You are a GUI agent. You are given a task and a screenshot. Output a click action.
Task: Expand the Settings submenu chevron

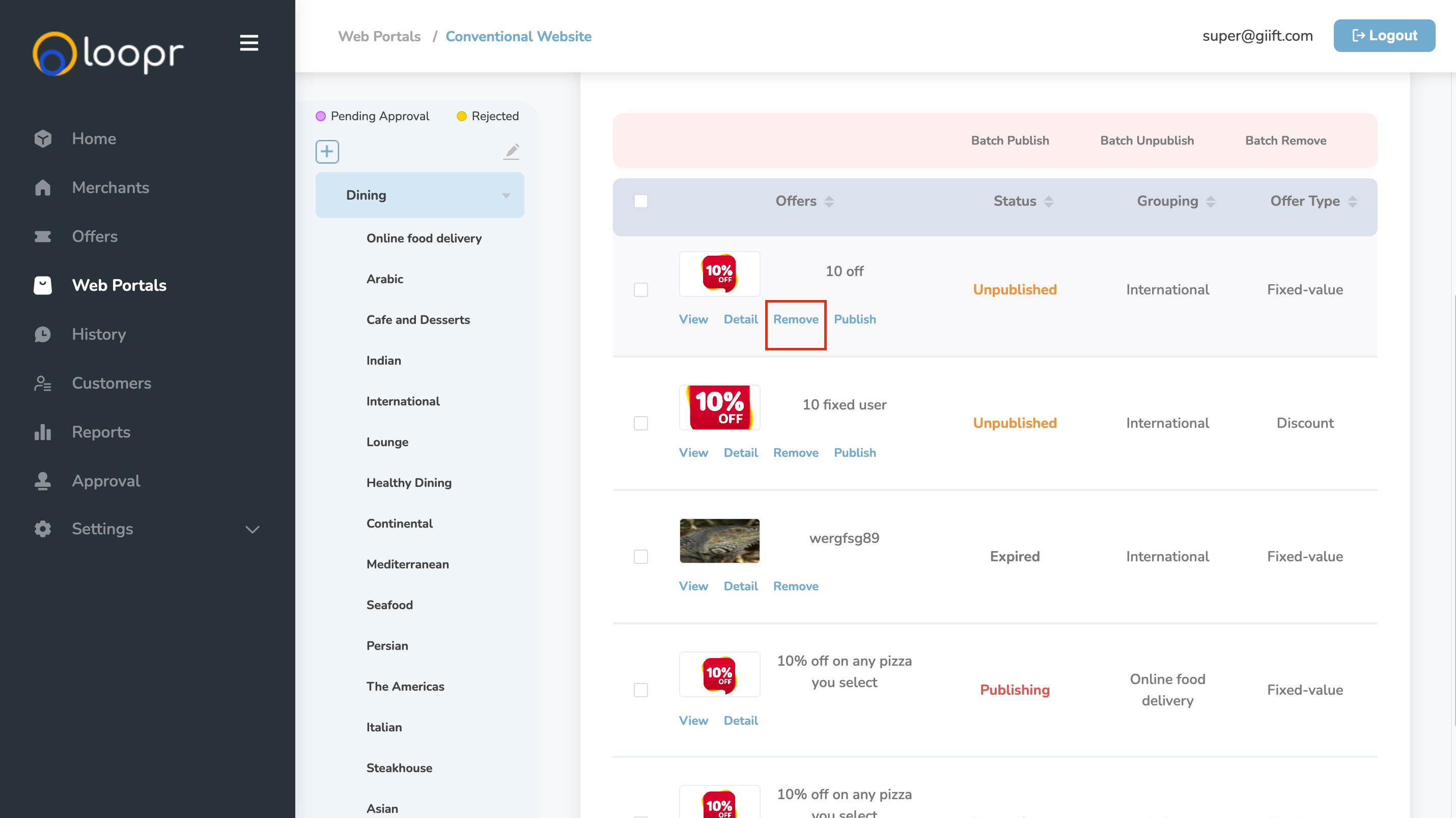coord(252,529)
